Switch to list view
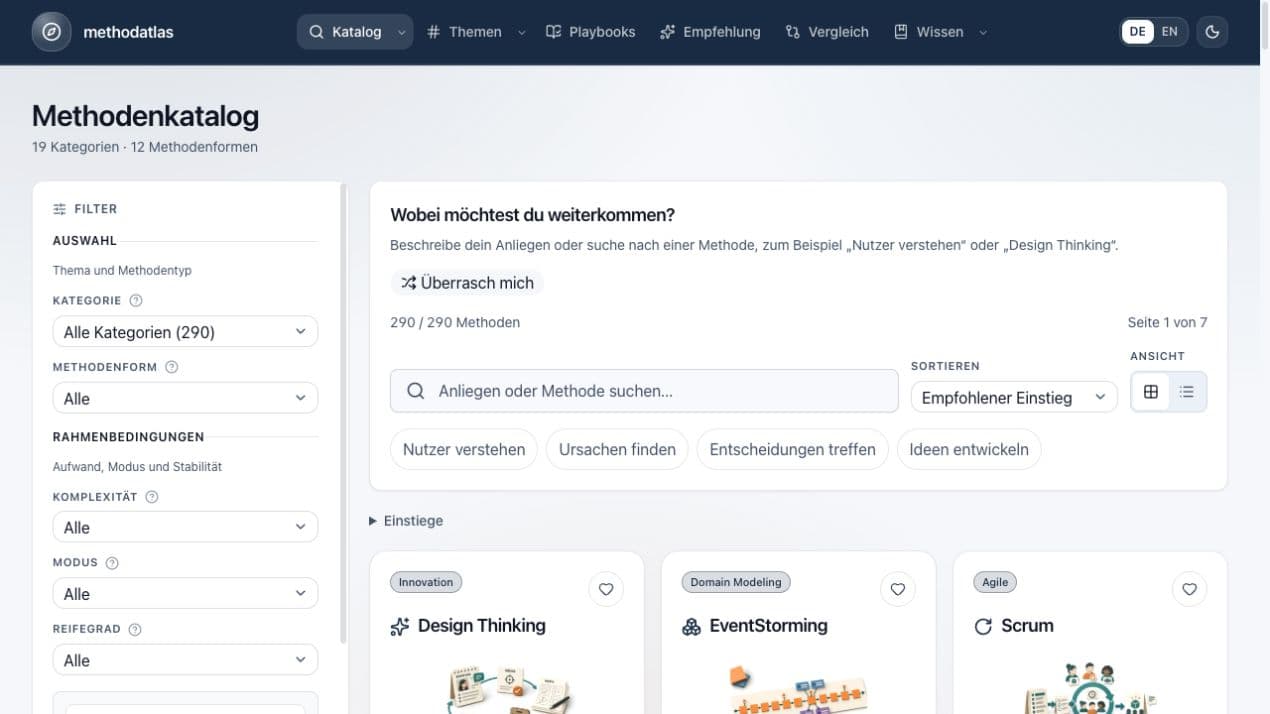 [1187, 392]
